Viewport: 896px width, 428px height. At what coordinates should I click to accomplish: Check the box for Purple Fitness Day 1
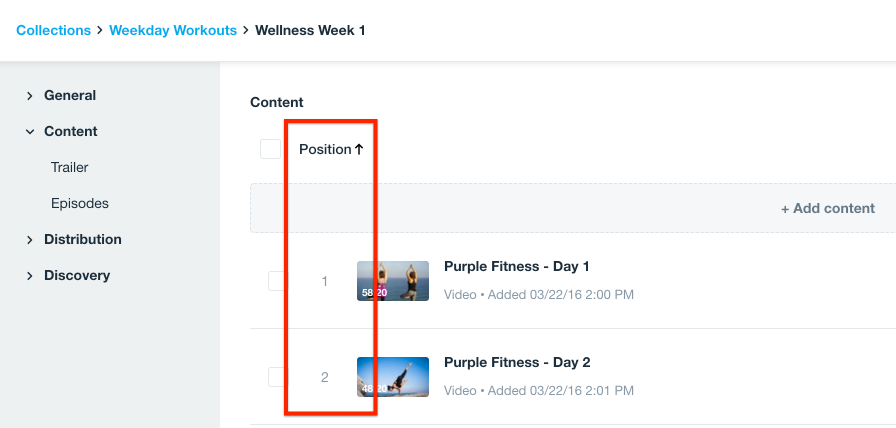click(x=277, y=281)
